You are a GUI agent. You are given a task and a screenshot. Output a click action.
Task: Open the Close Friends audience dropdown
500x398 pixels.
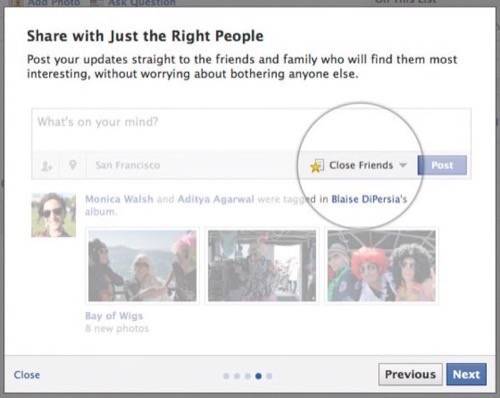[x=358, y=165]
